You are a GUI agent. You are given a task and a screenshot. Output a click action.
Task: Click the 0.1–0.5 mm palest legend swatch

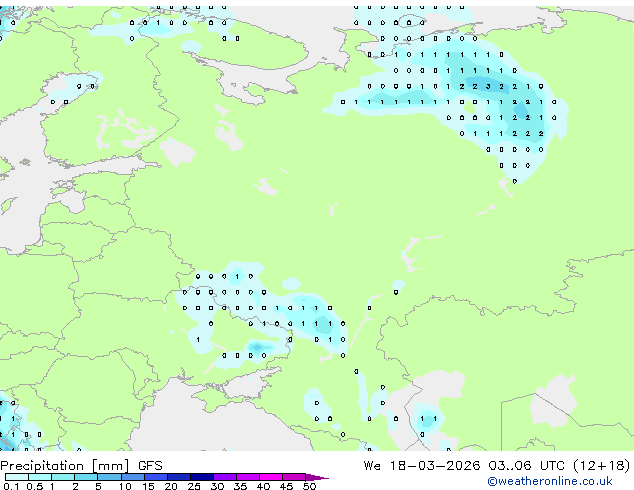pyautogui.click(x=17, y=477)
